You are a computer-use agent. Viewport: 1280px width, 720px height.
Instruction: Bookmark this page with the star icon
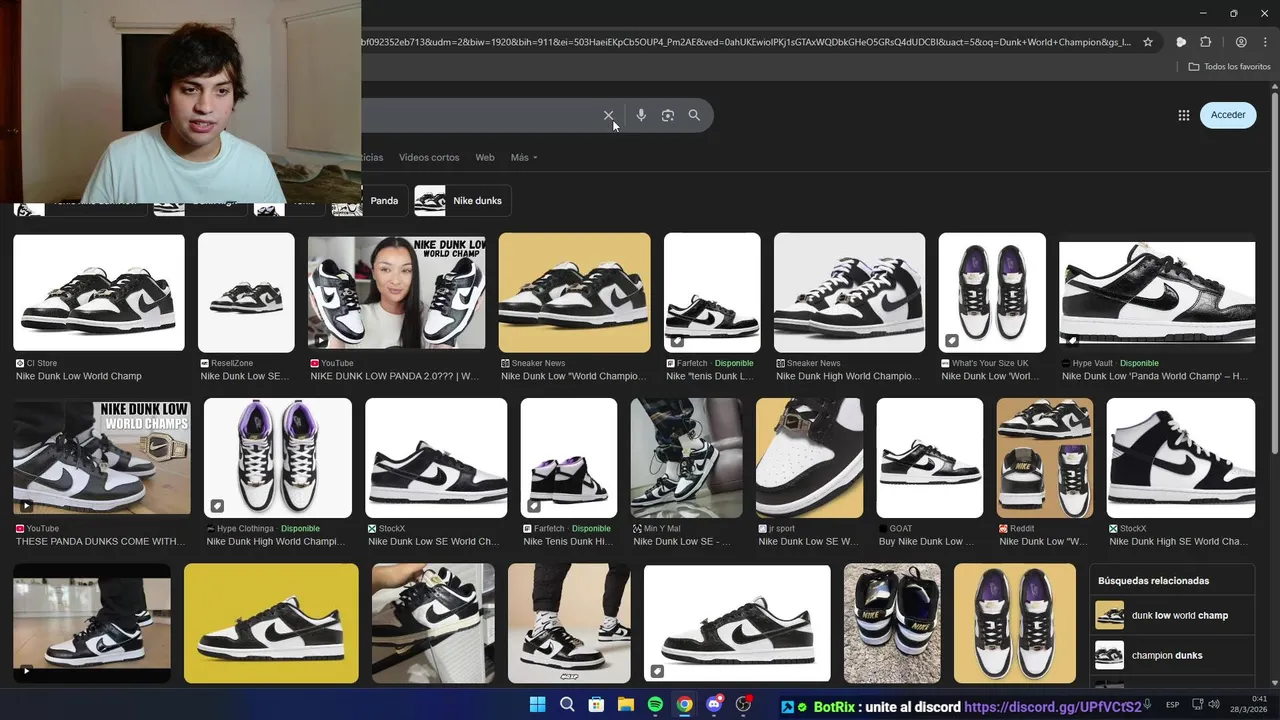(x=1148, y=42)
